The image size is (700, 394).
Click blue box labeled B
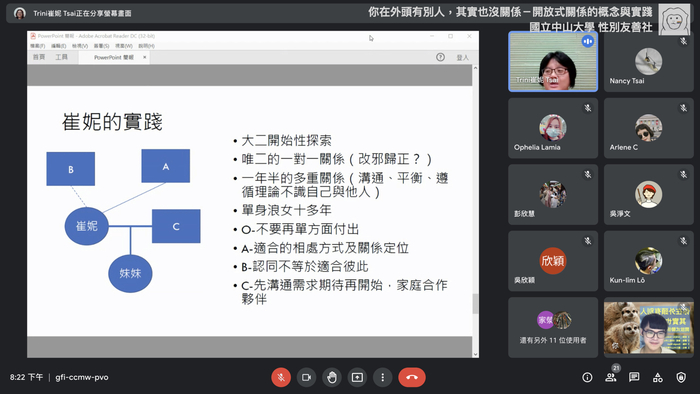(71, 169)
